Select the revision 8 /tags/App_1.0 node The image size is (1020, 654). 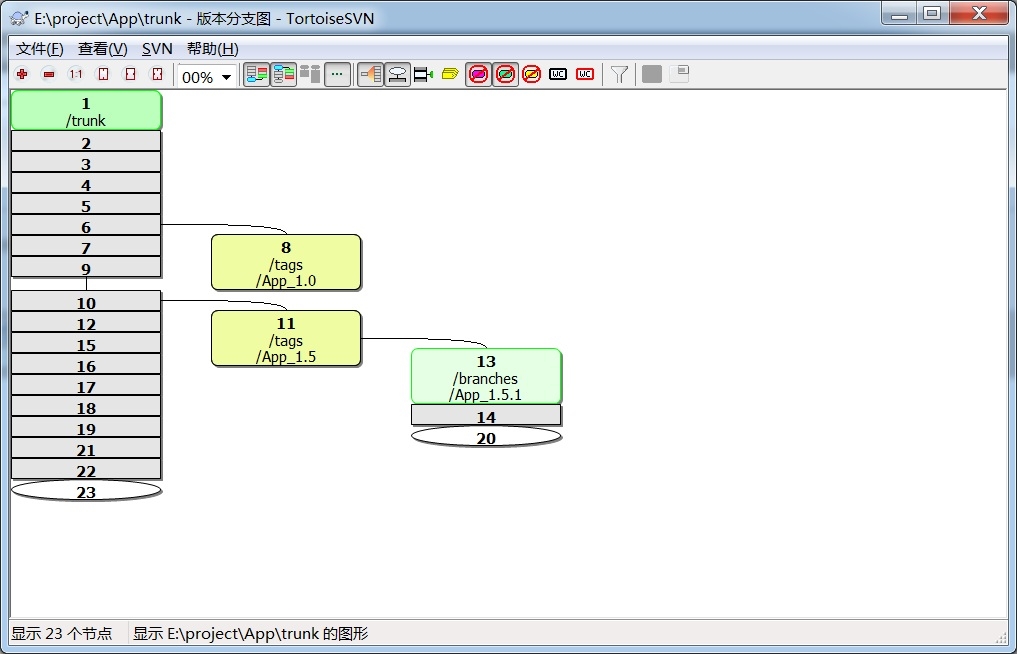286,263
